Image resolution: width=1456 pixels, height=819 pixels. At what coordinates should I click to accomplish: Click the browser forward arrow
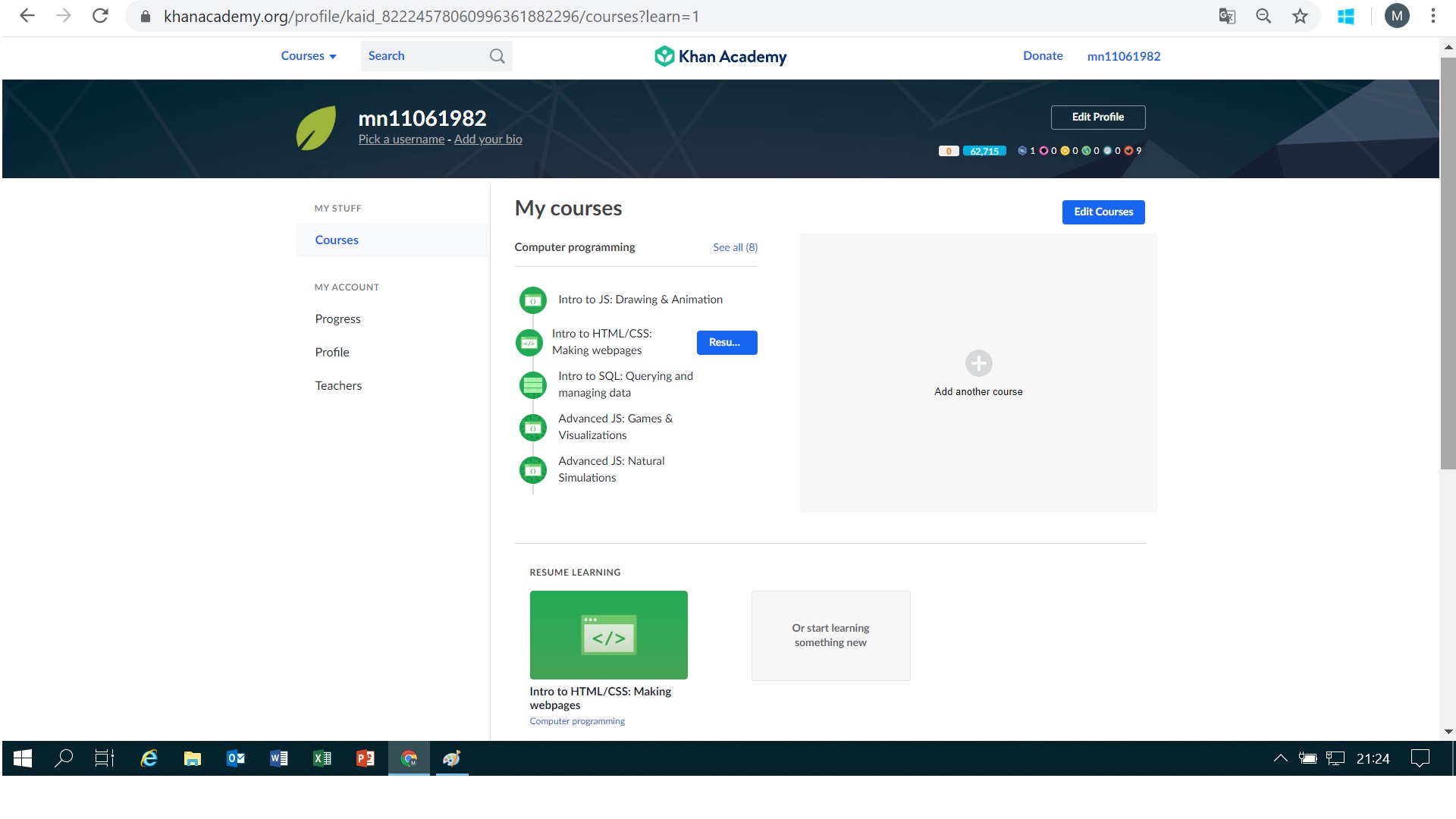click(x=64, y=16)
